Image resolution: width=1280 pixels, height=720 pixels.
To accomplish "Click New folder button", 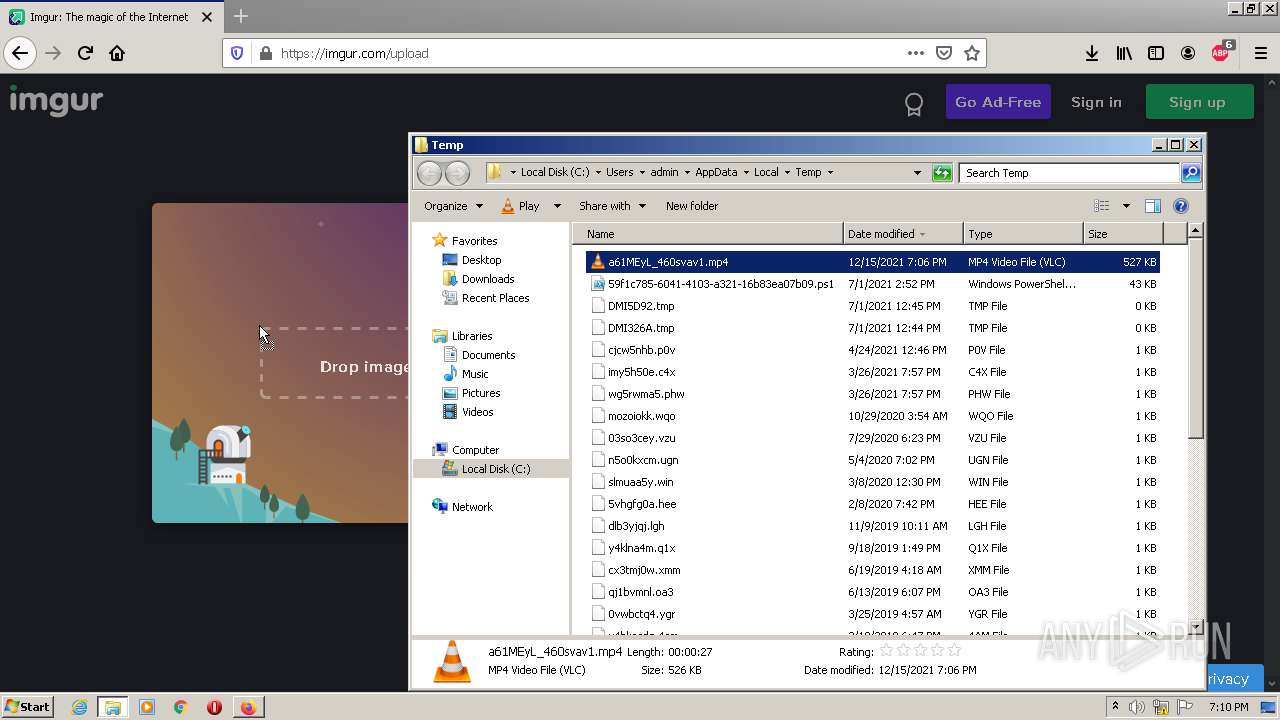I will pyautogui.click(x=692, y=206).
